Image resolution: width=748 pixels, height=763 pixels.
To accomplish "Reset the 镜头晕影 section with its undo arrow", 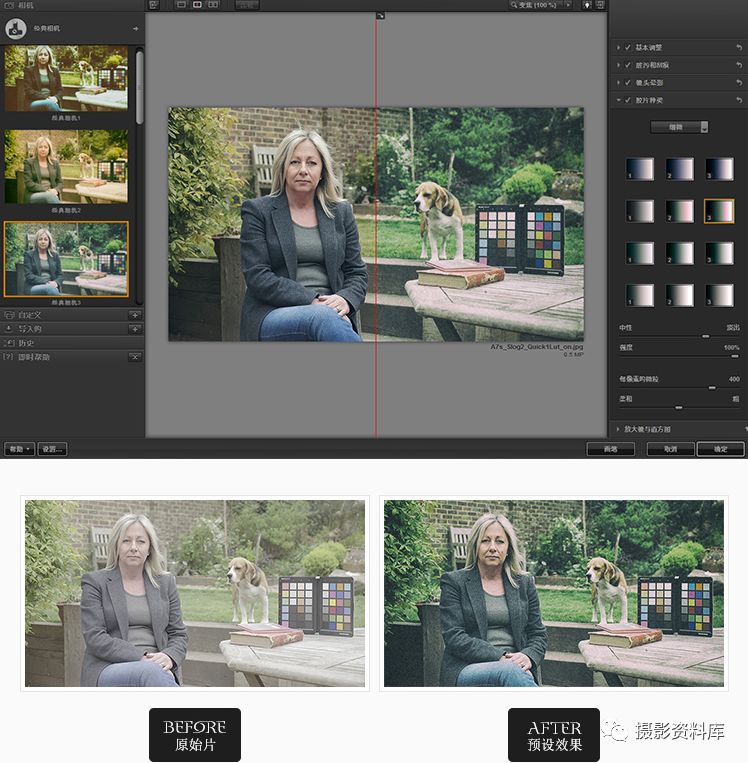I will pyautogui.click(x=739, y=82).
